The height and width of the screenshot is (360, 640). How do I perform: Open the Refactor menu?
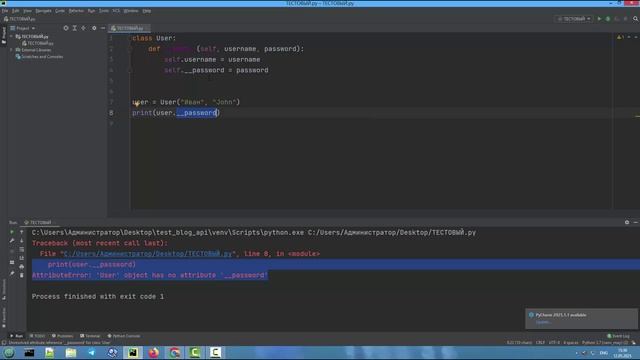[76, 11]
